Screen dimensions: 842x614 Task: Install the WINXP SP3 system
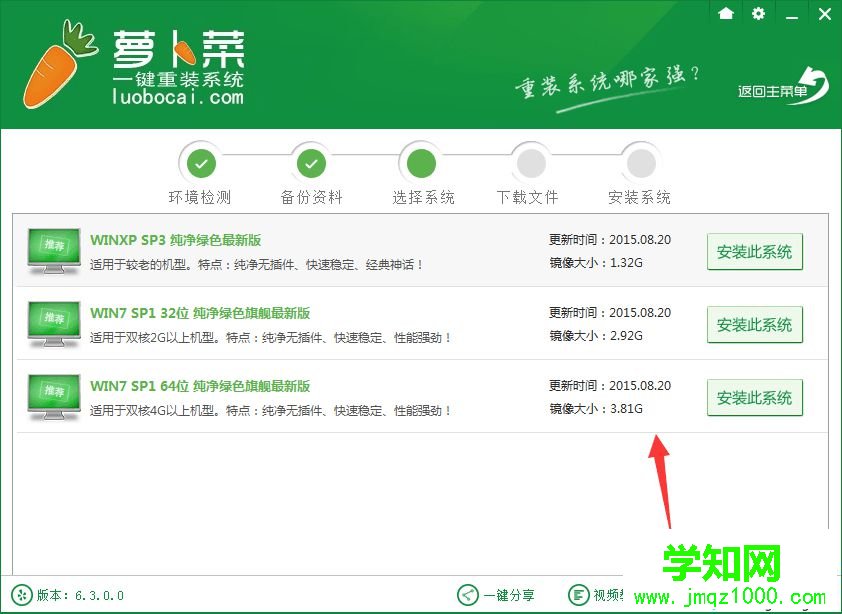coord(754,251)
